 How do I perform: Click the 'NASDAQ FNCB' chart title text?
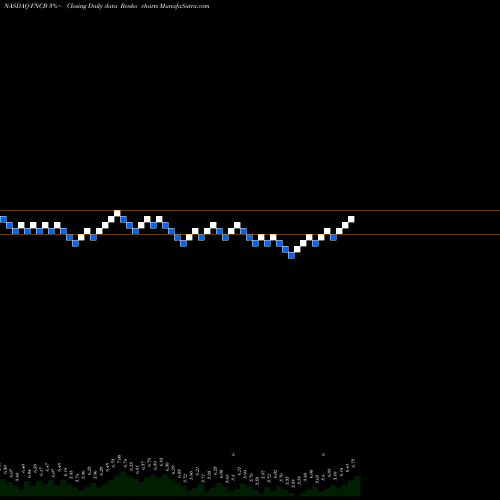click(26, 6)
